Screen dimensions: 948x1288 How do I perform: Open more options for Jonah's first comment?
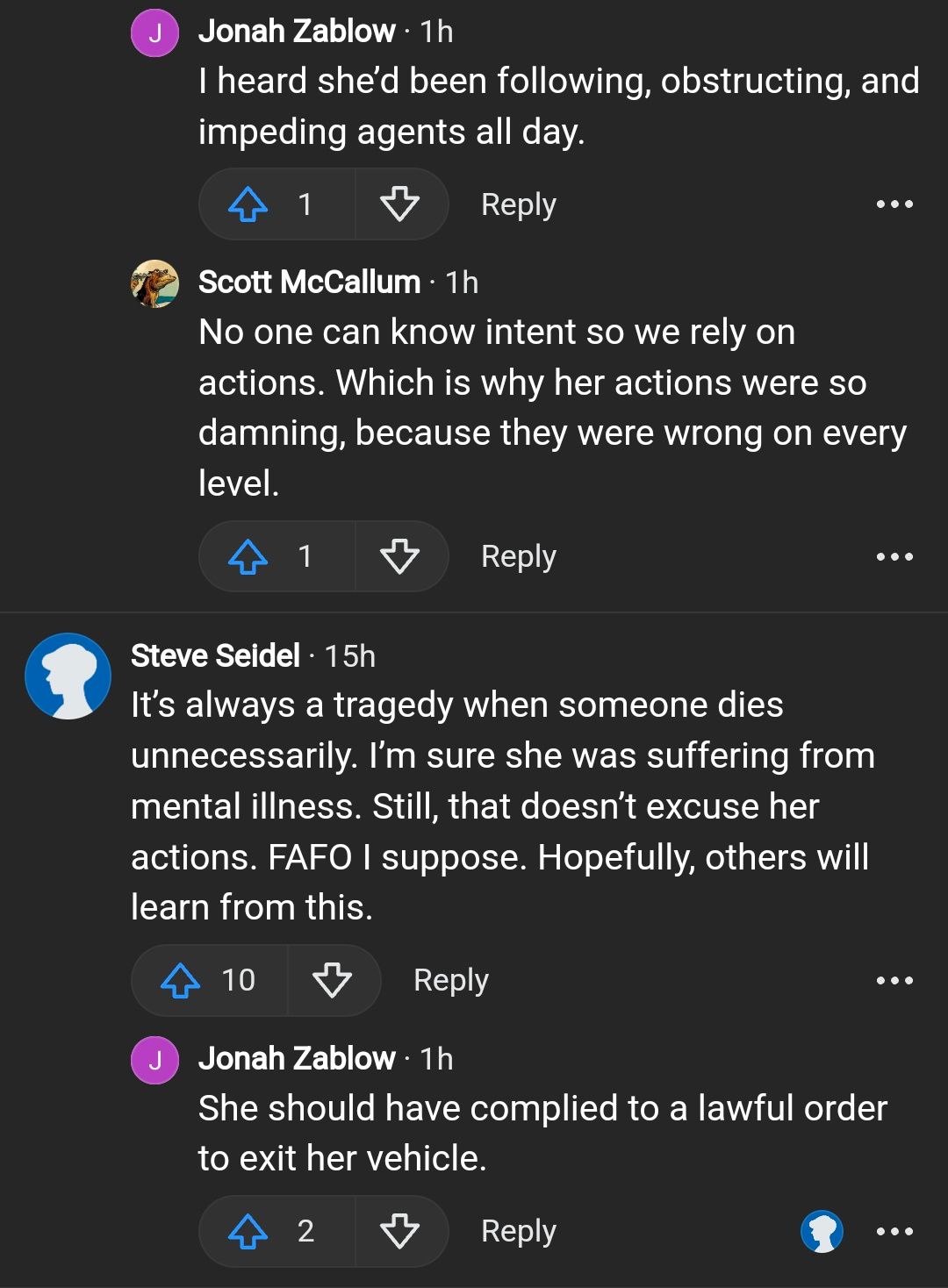click(894, 204)
